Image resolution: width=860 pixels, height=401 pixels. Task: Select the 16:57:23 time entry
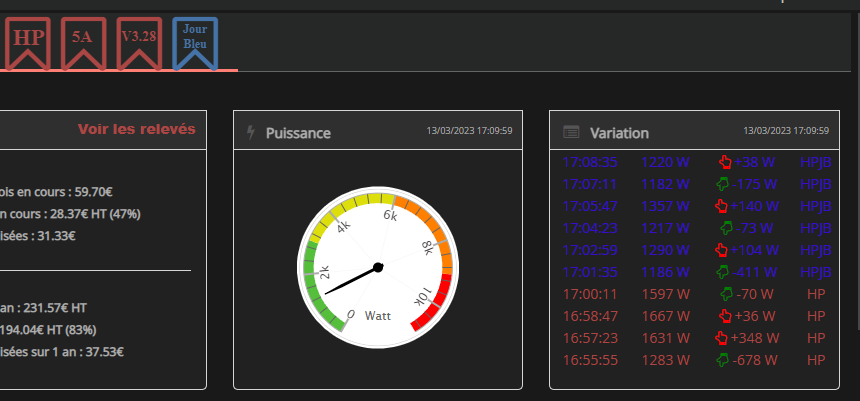[590, 338]
